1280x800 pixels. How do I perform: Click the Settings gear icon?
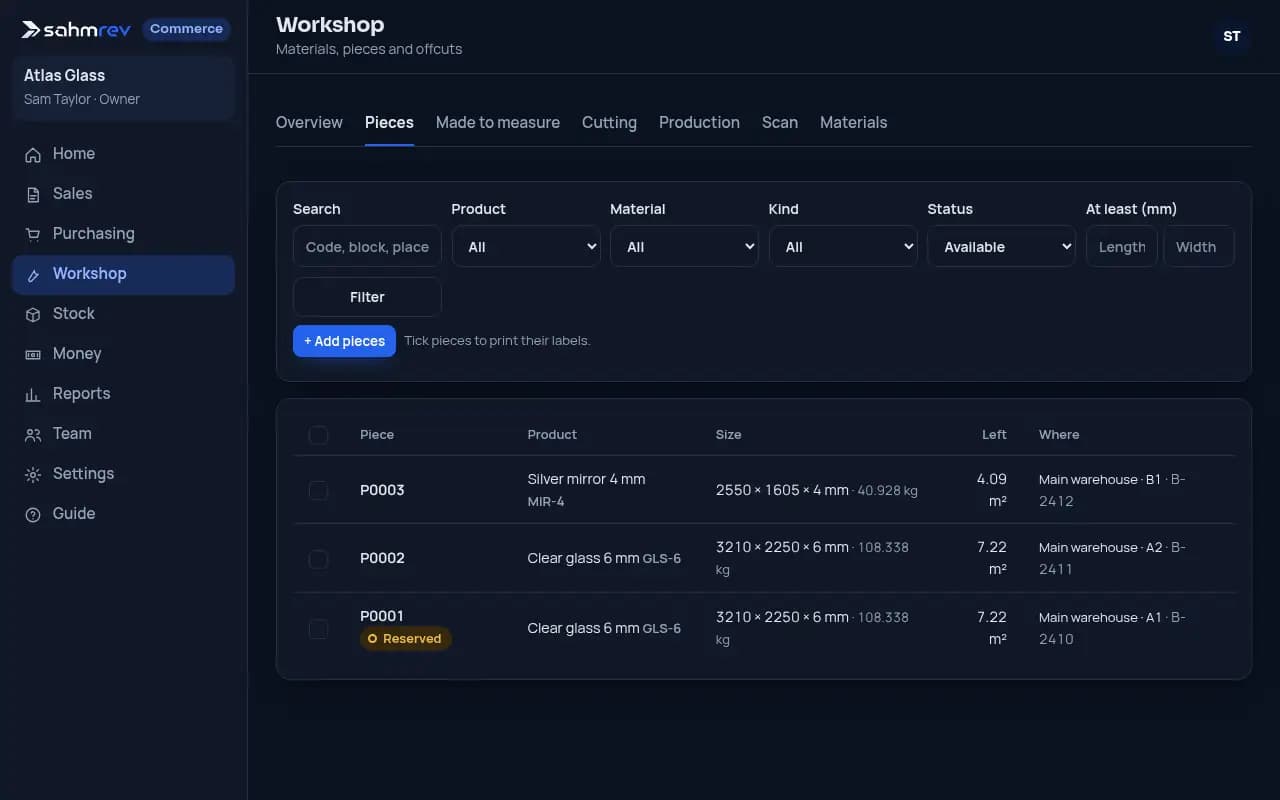[33, 474]
